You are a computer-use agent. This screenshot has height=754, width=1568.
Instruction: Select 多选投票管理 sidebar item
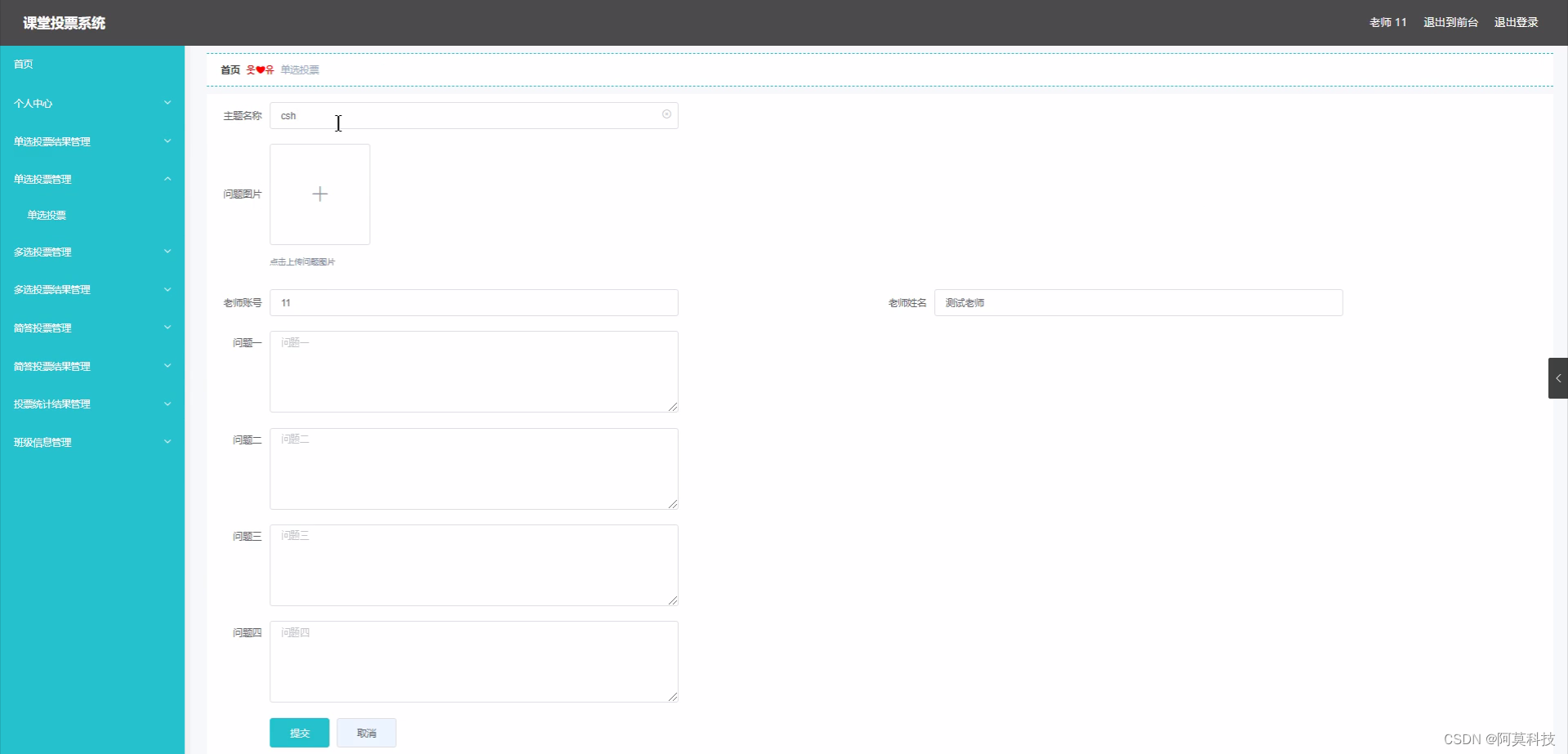click(x=92, y=252)
